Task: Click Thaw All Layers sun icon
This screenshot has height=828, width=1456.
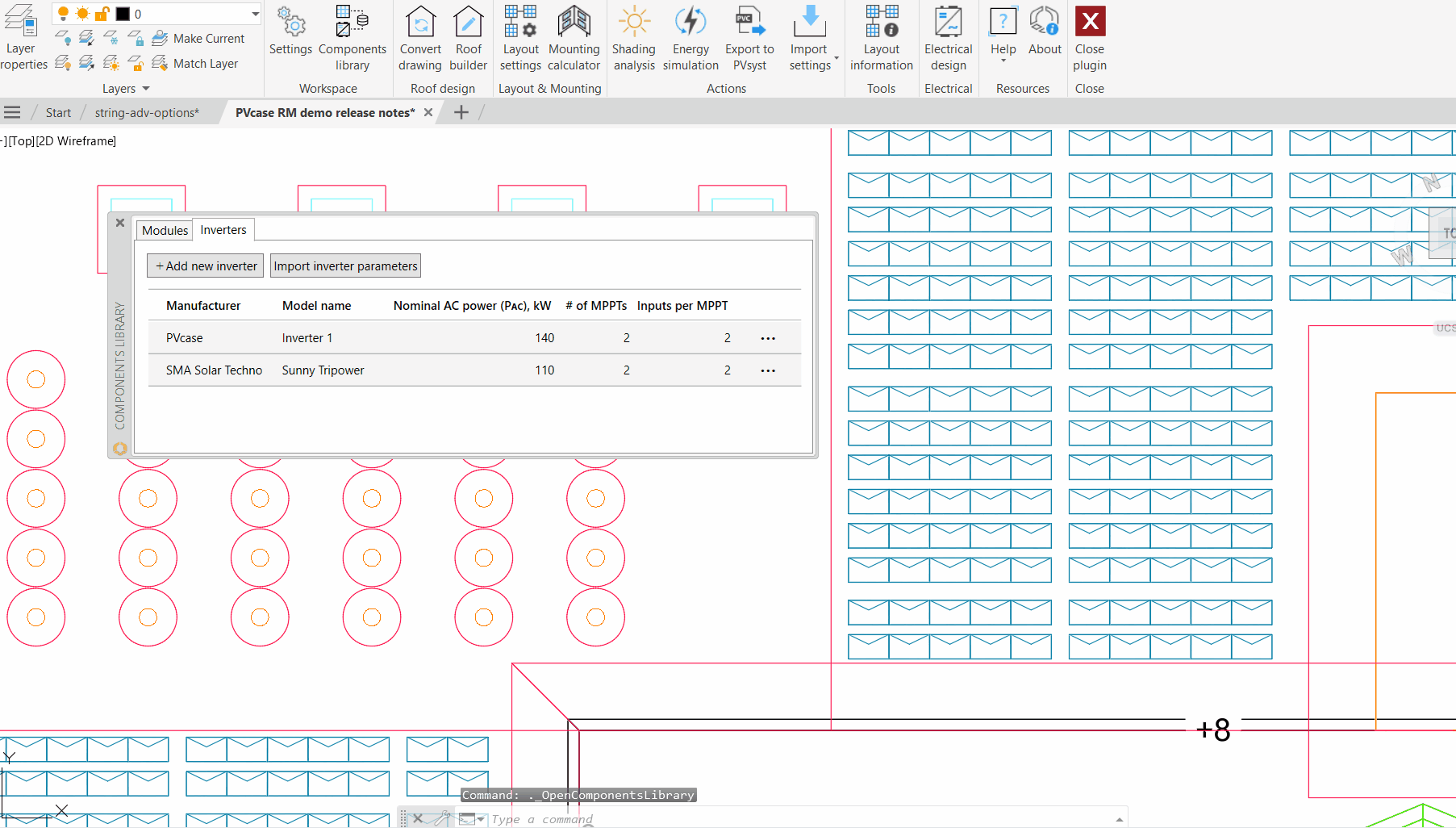Action: click(x=111, y=63)
